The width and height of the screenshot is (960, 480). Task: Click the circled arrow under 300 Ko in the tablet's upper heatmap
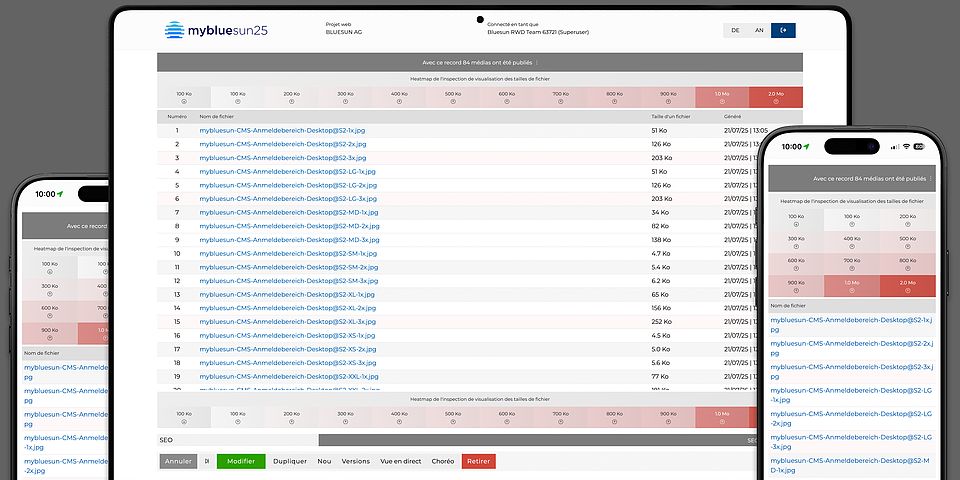coord(345,102)
